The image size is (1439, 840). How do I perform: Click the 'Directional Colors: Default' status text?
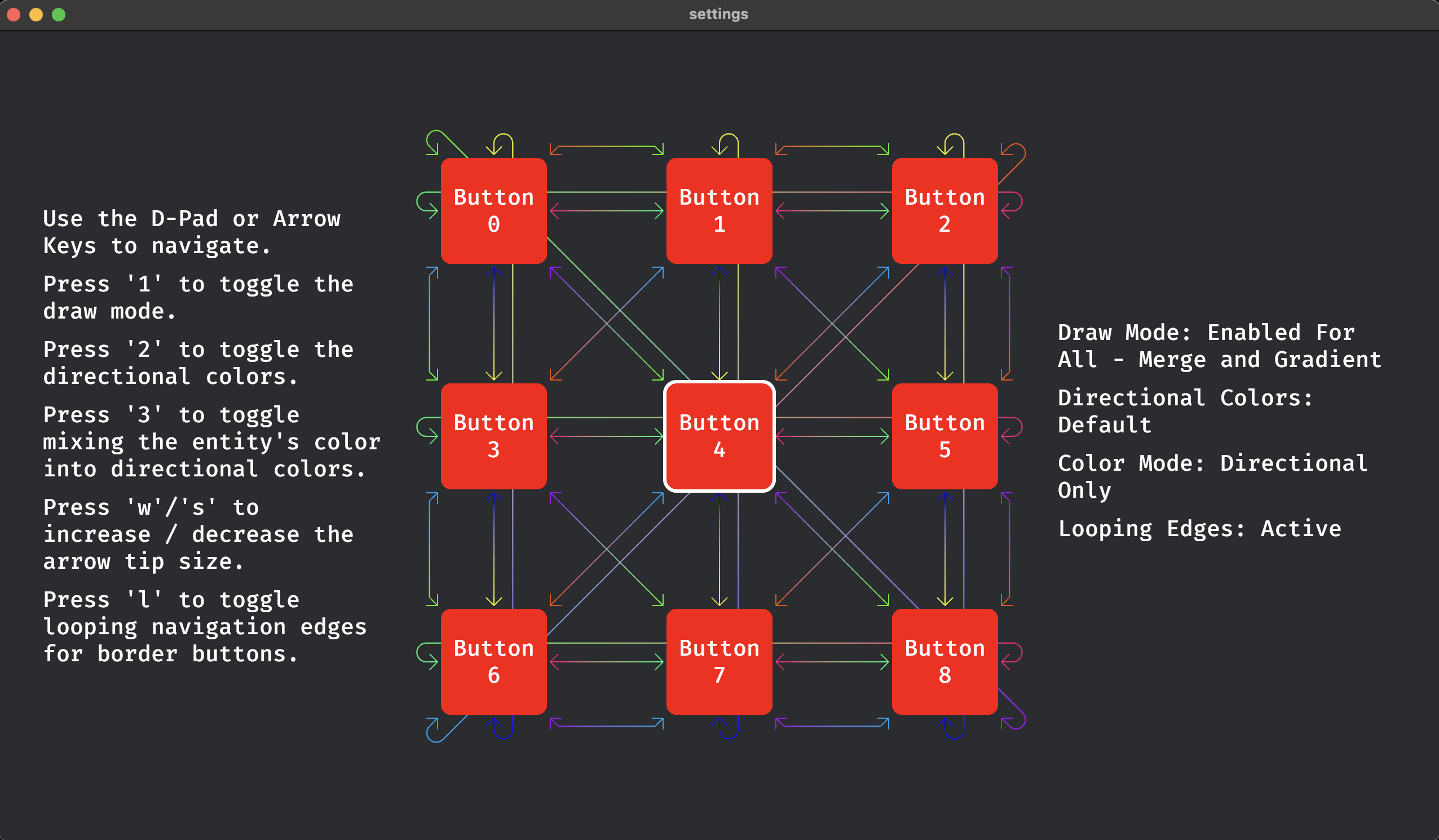pyautogui.click(x=1185, y=411)
